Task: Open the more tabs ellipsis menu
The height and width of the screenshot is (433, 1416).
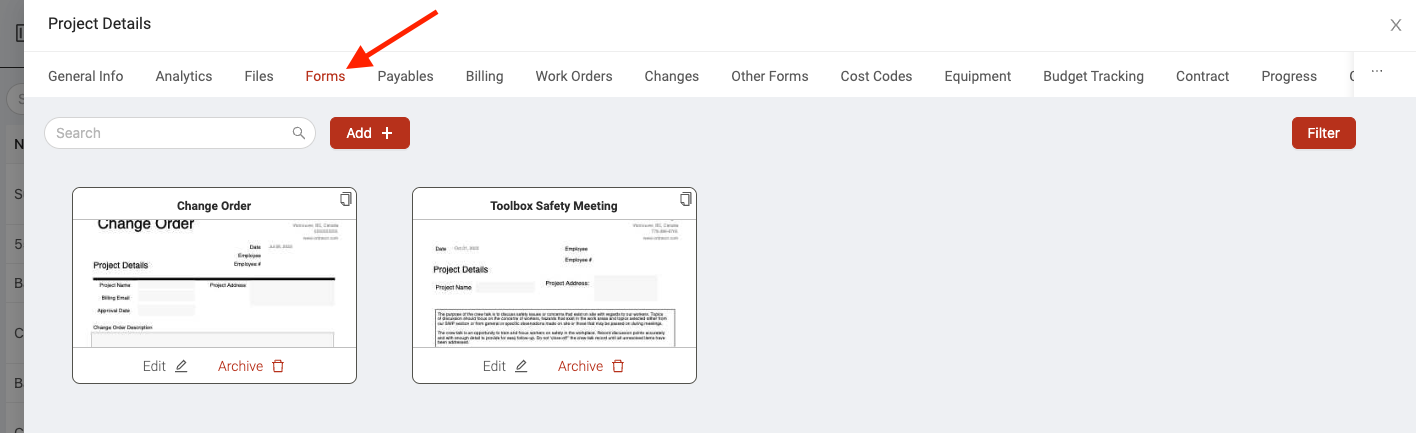Action: (1377, 72)
